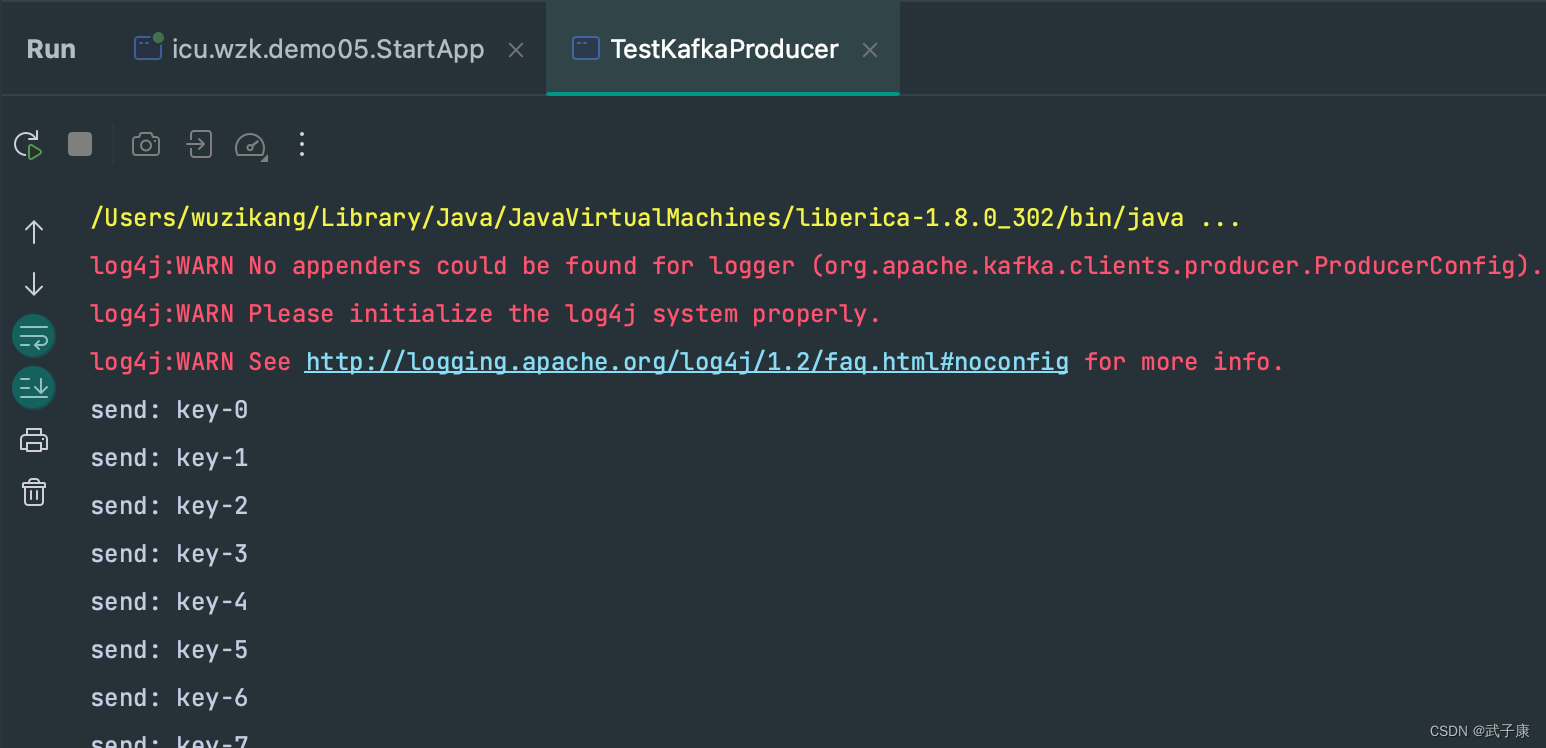Screen dimensions: 1546x748
Task: Close the TestKafkaProducer tab
Action: pyautogui.click(x=870, y=50)
